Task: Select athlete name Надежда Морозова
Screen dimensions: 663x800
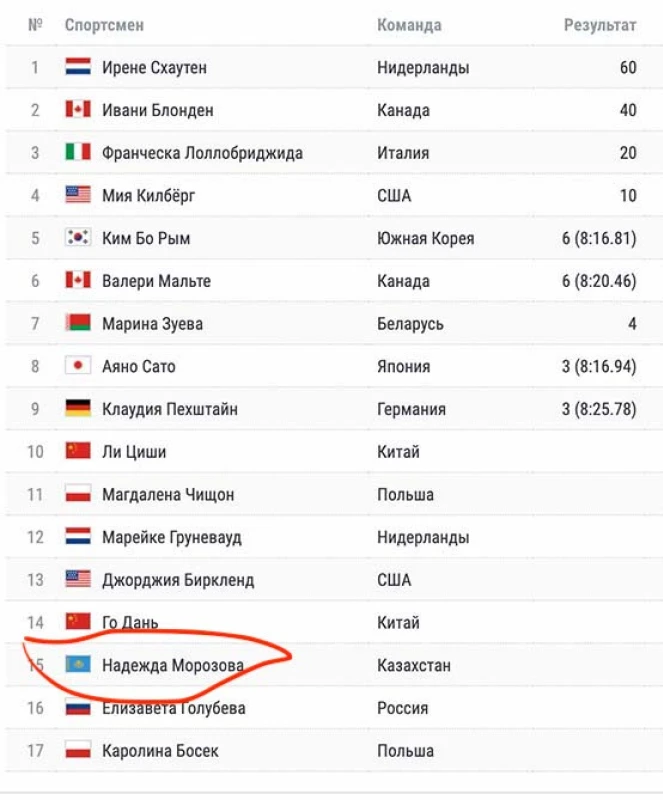Action: 172,665
